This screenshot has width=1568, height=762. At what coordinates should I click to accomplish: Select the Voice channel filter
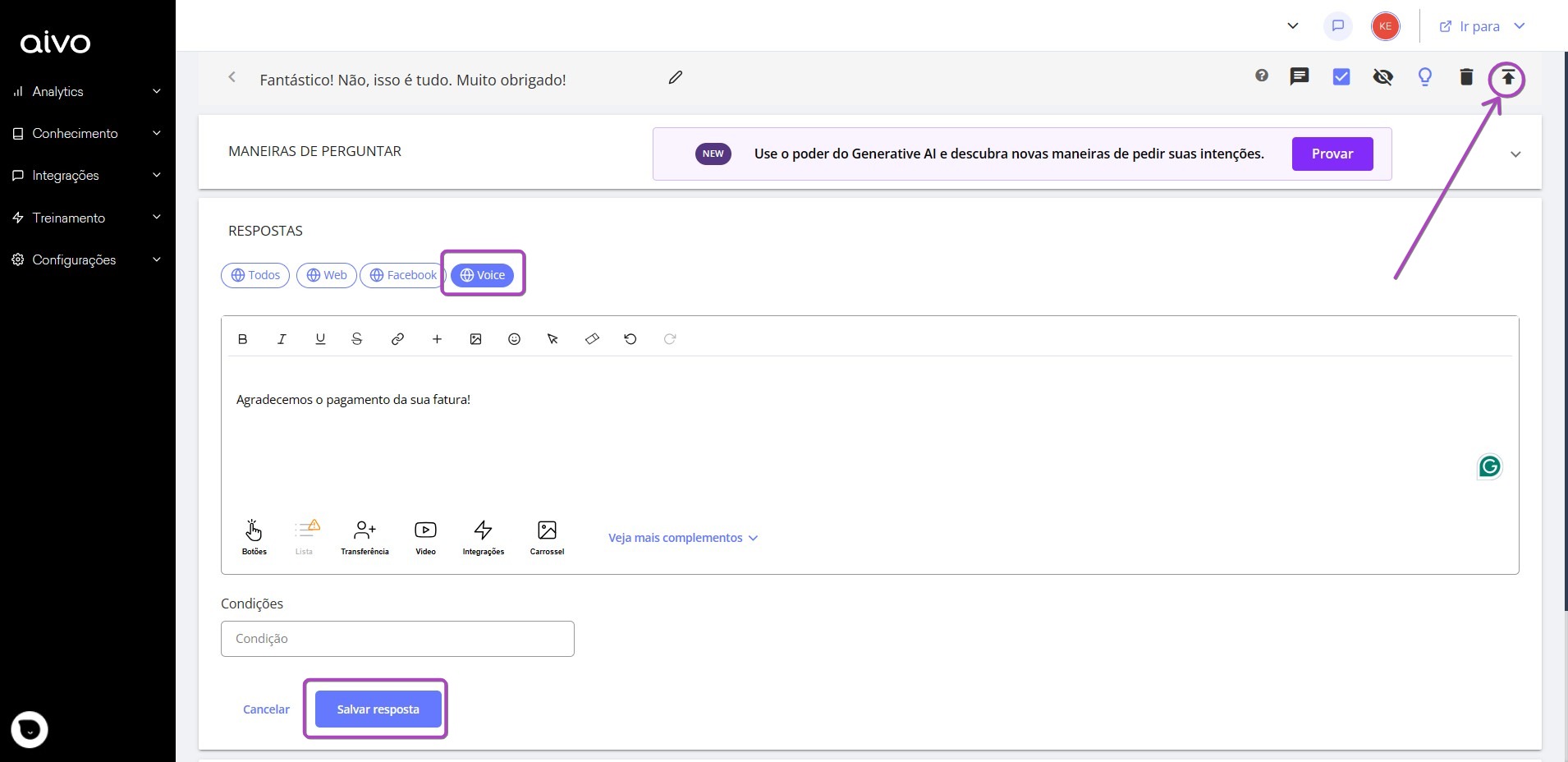coord(483,275)
